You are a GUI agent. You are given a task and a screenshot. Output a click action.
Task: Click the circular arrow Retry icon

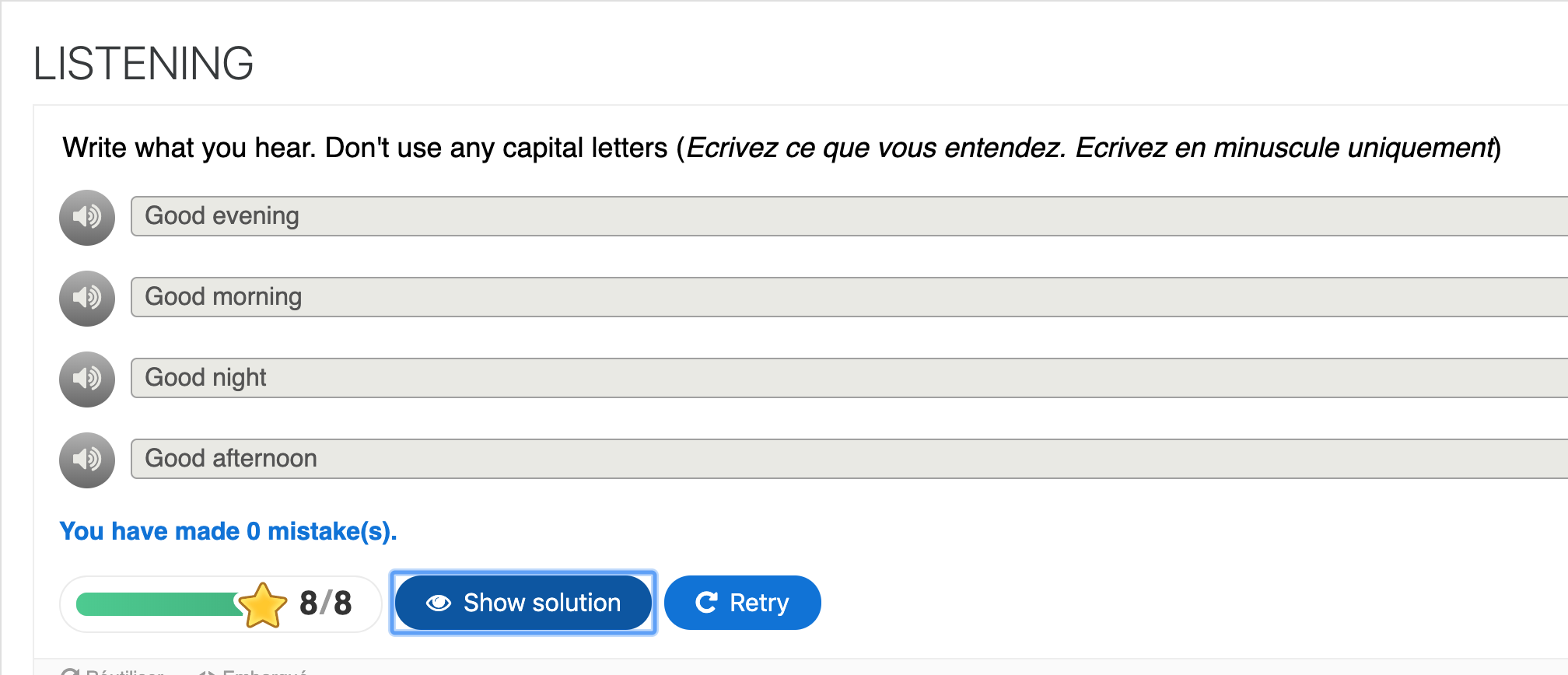pyautogui.click(x=706, y=603)
